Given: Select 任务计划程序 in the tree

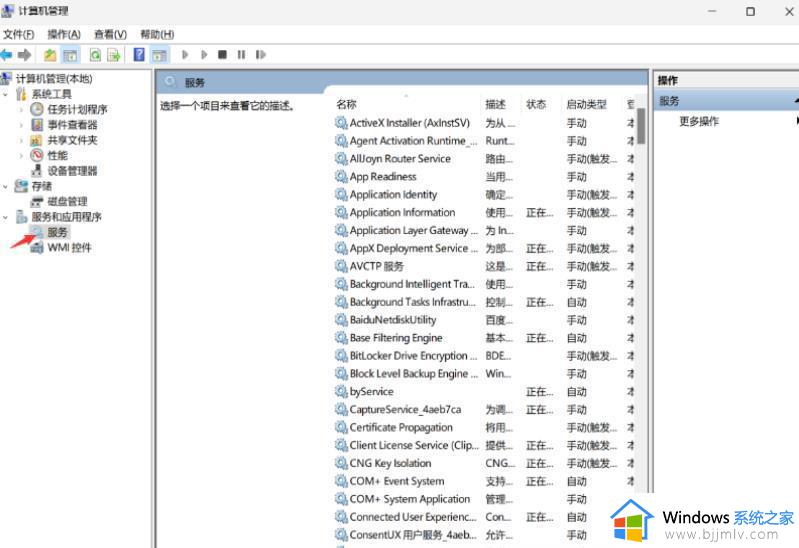Looking at the screenshot, I should click(x=77, y=110).
